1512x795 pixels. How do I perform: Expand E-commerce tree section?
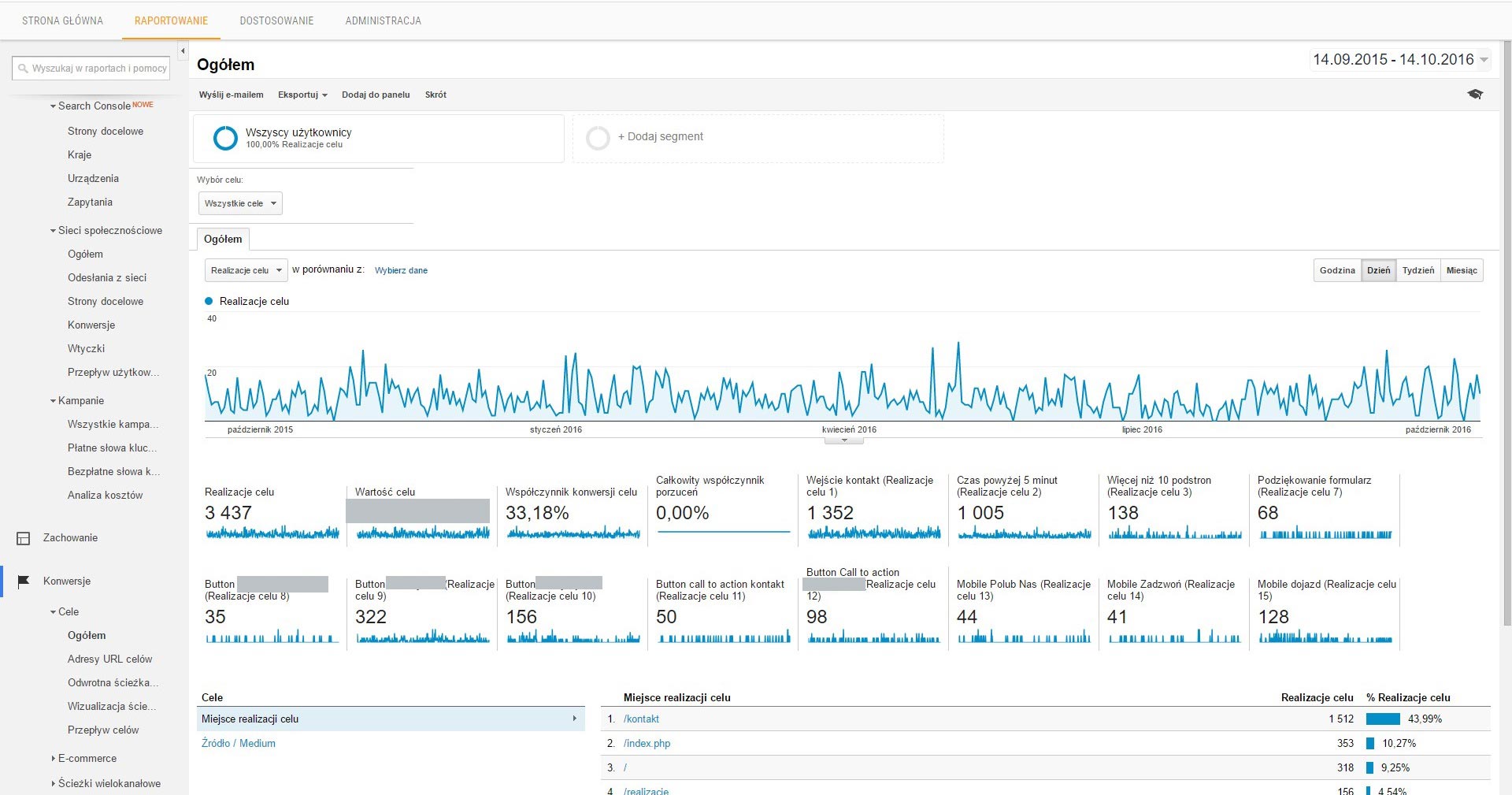click(x=53, y=759)
